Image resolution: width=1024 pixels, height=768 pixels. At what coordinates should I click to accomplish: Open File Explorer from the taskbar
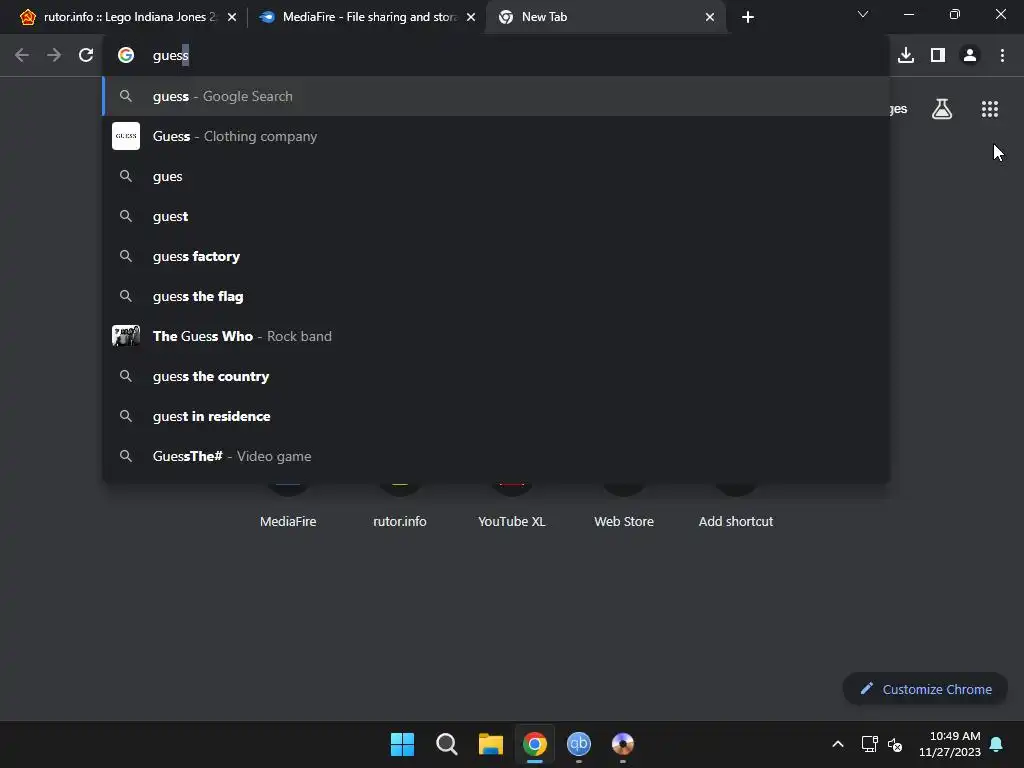point(490,744)
